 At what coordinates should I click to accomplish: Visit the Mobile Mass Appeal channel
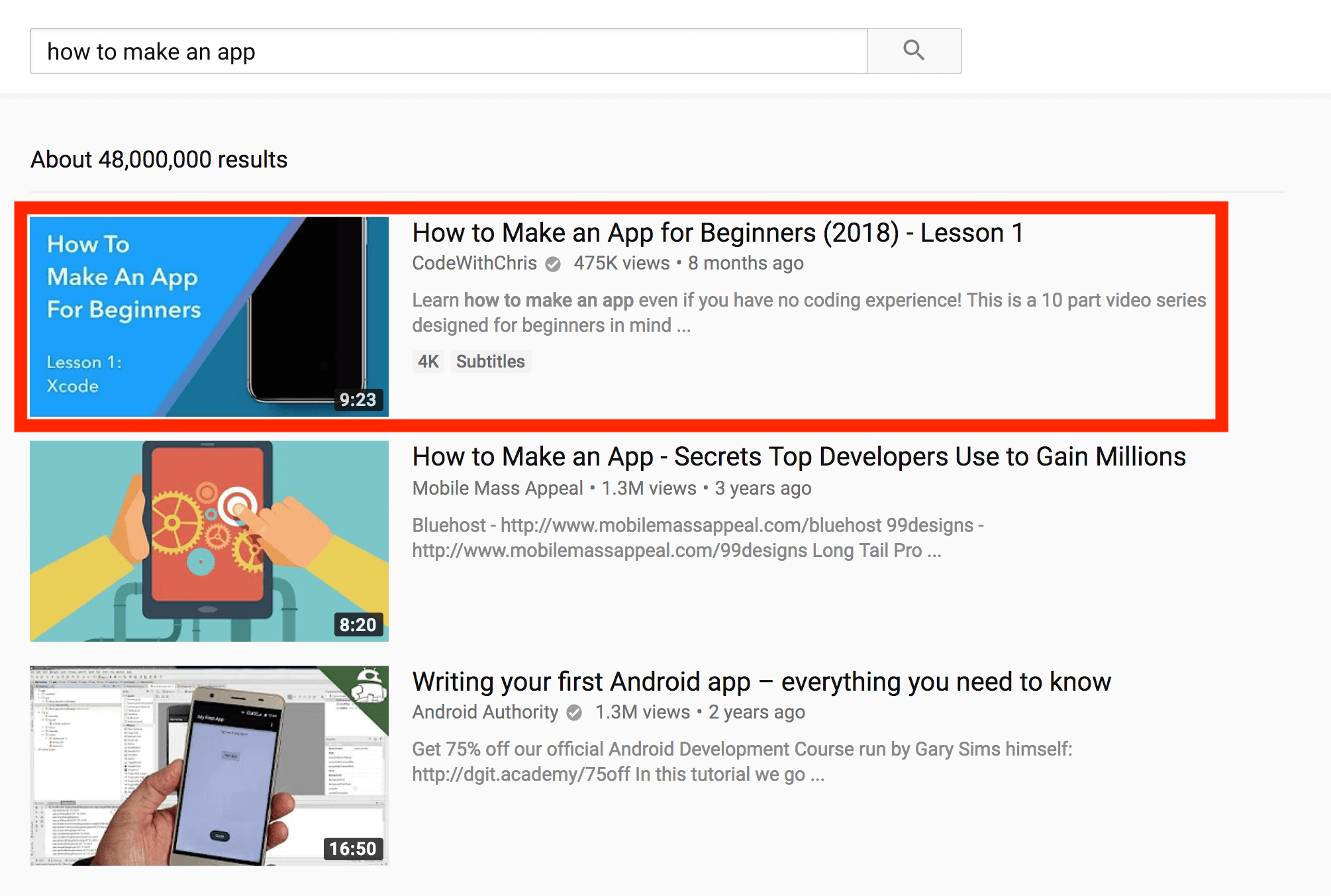[x=497, y=489]
